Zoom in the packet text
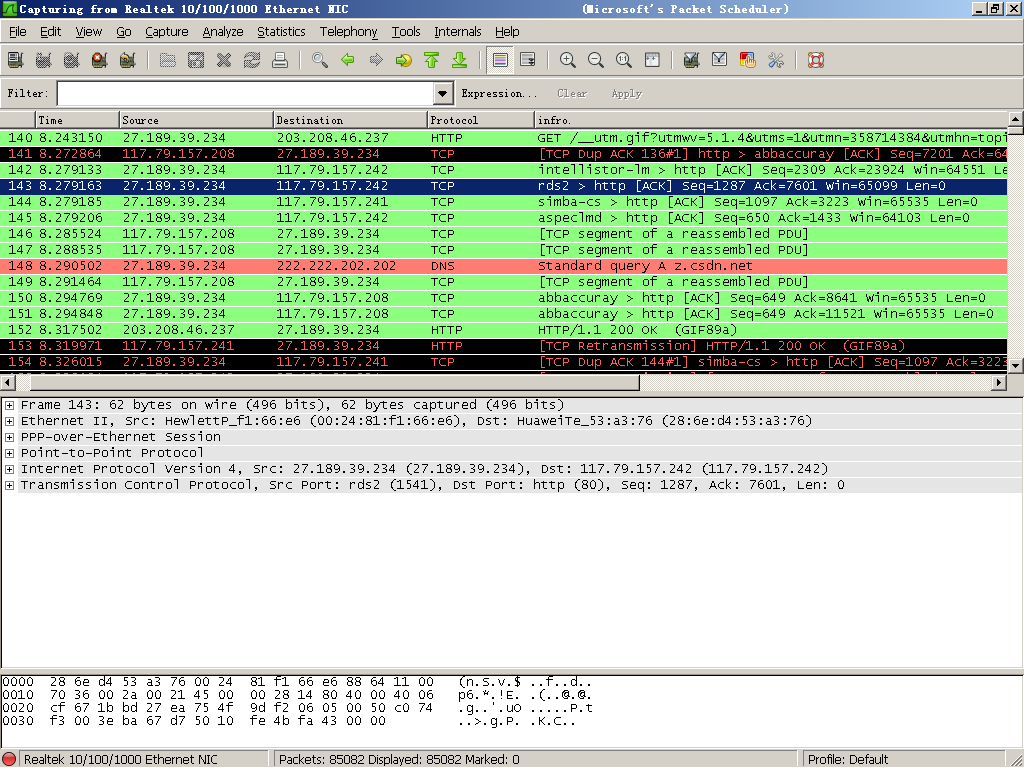The width and height of the screenshot is (1024, 768). [568, 61]
